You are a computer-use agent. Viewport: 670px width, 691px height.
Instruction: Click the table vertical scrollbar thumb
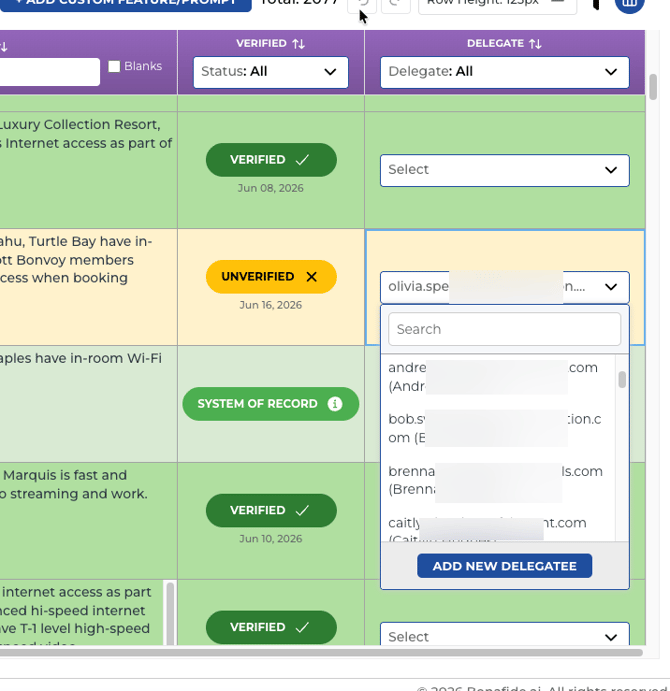click(x=653, y=87)
